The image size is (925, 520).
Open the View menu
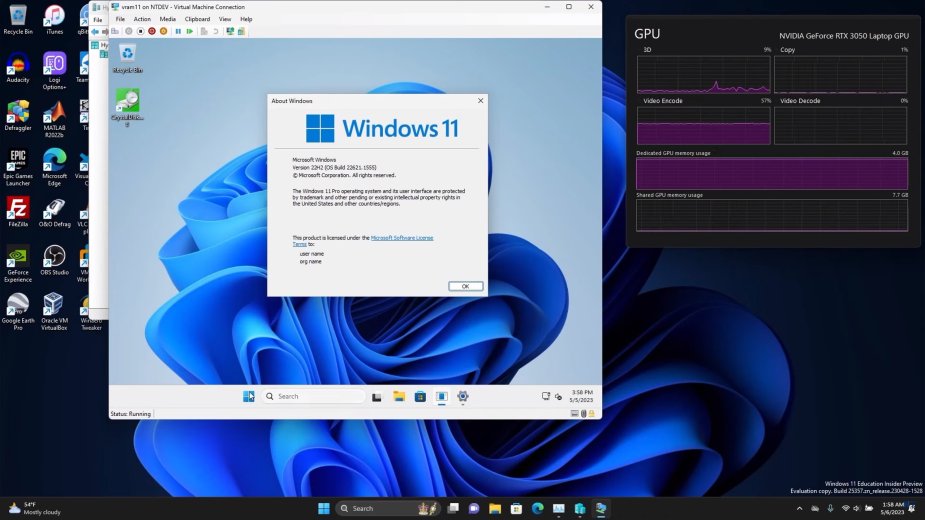[x=225, y=19]
